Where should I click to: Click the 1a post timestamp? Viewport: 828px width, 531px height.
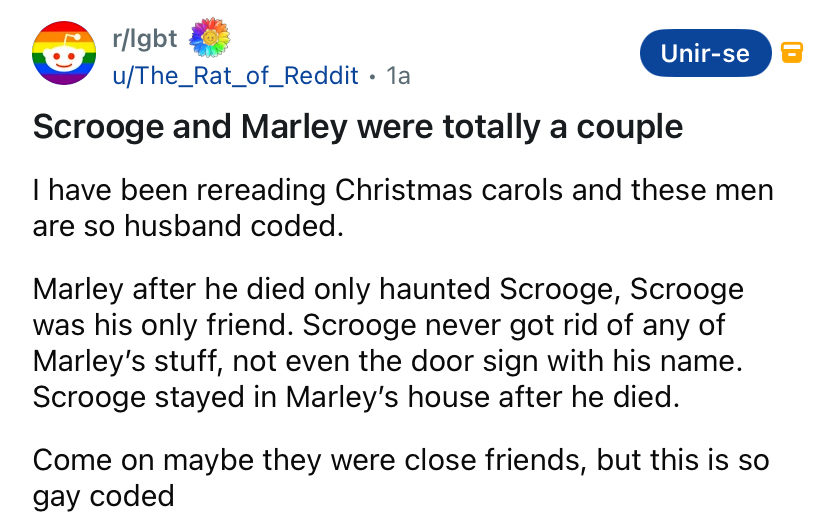pyautogui.click(x=398, y=75)
